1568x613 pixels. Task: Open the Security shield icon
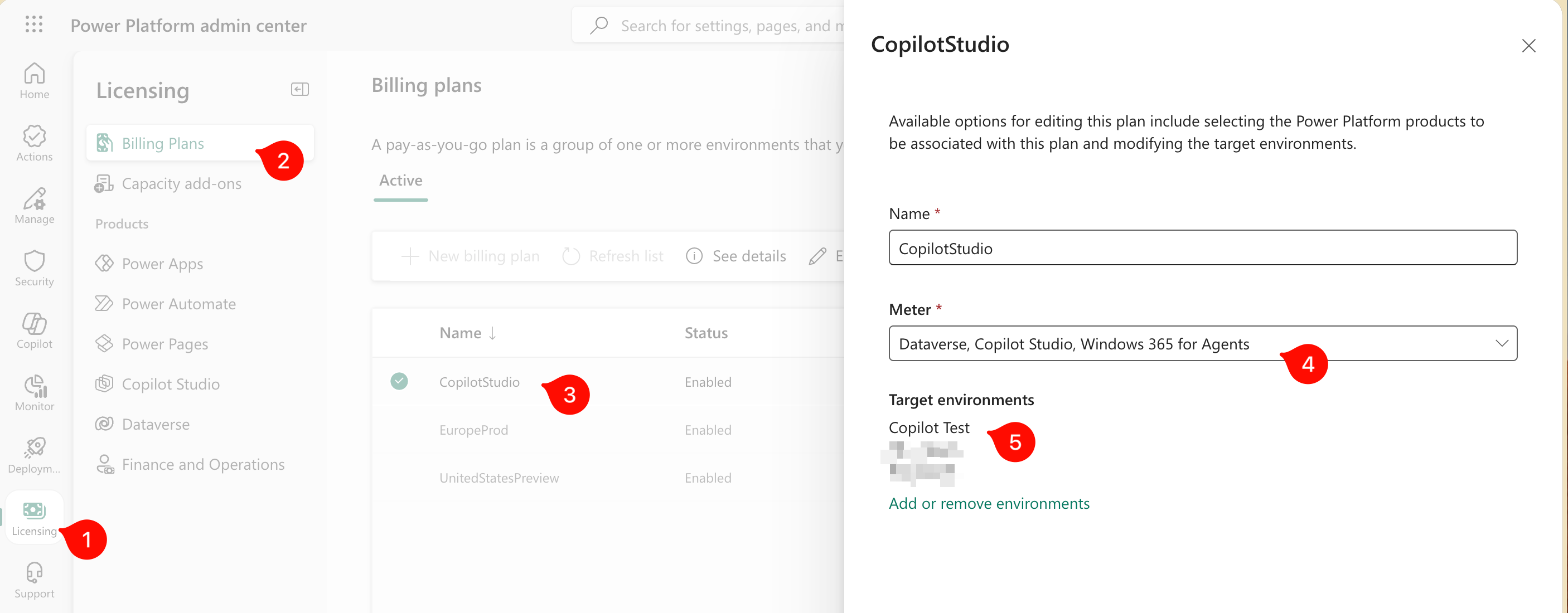(x=34, y=267)
